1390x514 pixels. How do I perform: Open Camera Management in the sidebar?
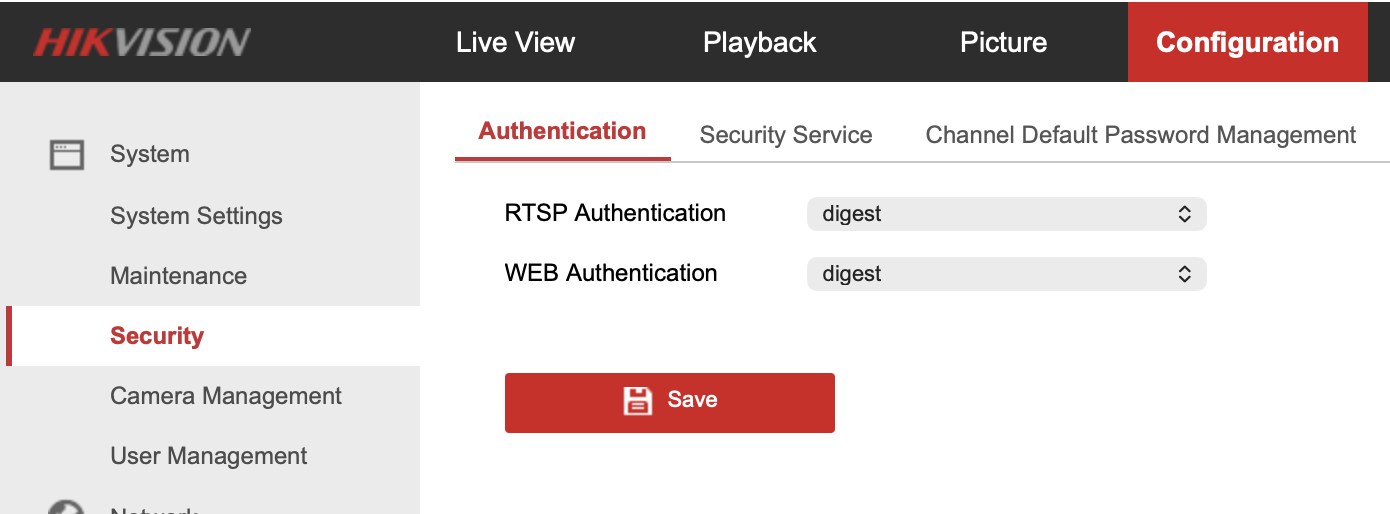(226, 396)
